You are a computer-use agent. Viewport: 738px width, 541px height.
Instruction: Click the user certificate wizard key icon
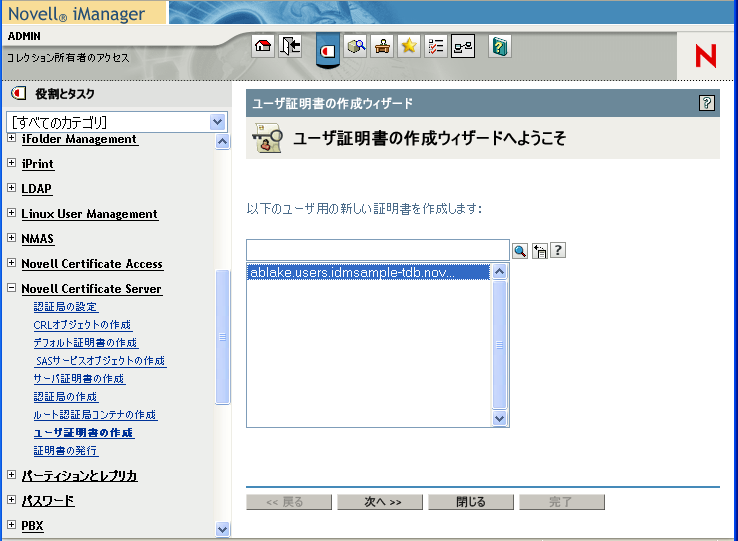267,138
